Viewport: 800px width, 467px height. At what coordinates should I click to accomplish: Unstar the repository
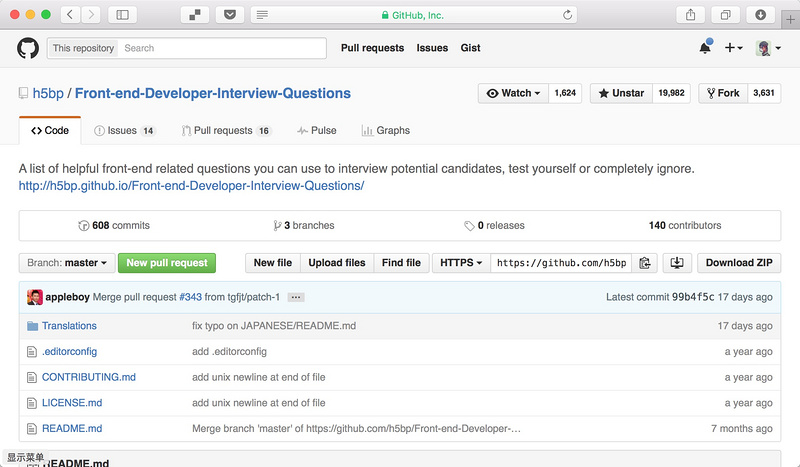tap(621, 93)
